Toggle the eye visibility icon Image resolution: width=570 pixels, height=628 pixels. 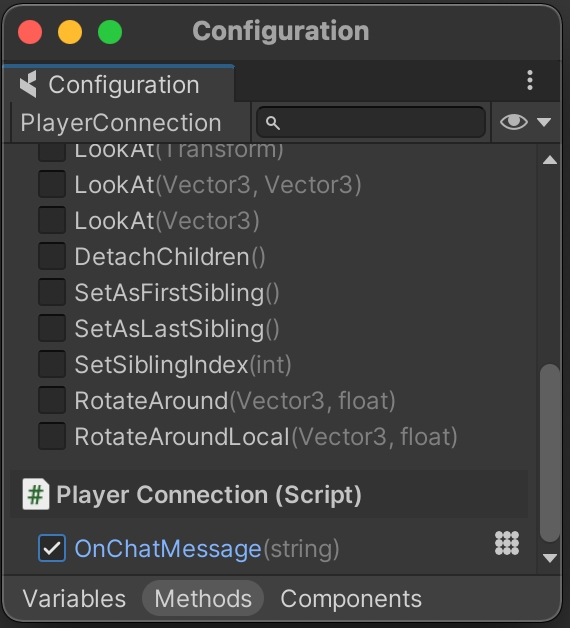[x=514, y=122]
